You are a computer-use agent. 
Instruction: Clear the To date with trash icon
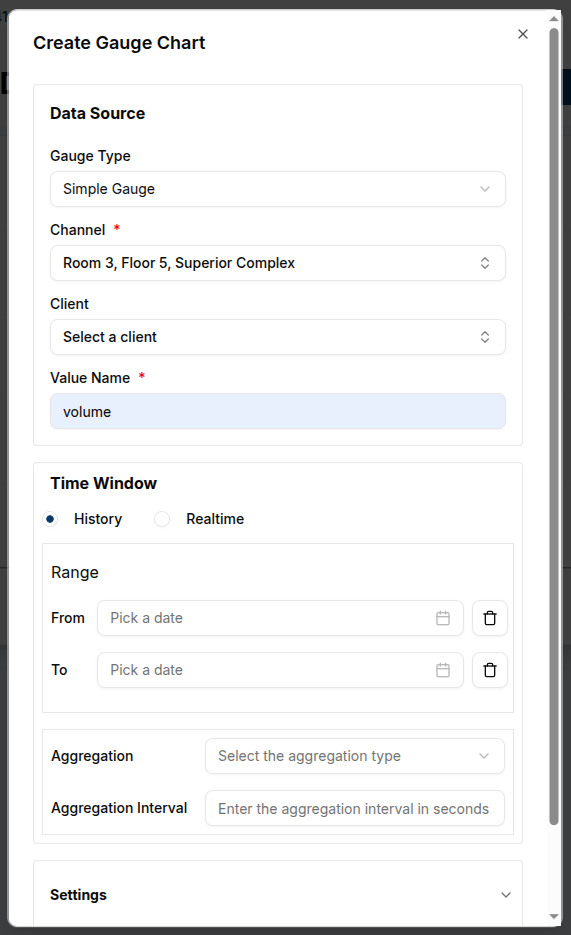tap(490, 670)
